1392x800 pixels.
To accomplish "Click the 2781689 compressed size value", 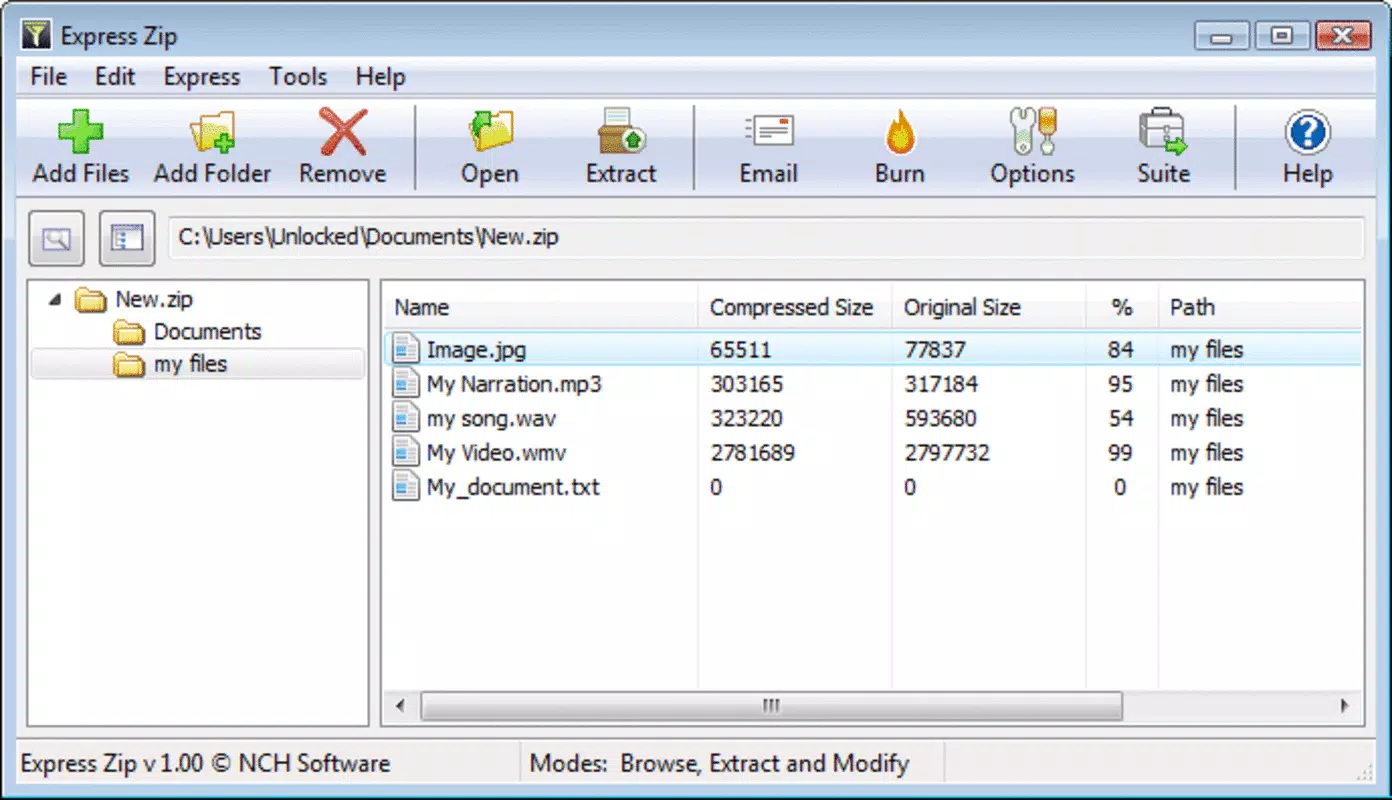I will (752, 452).
